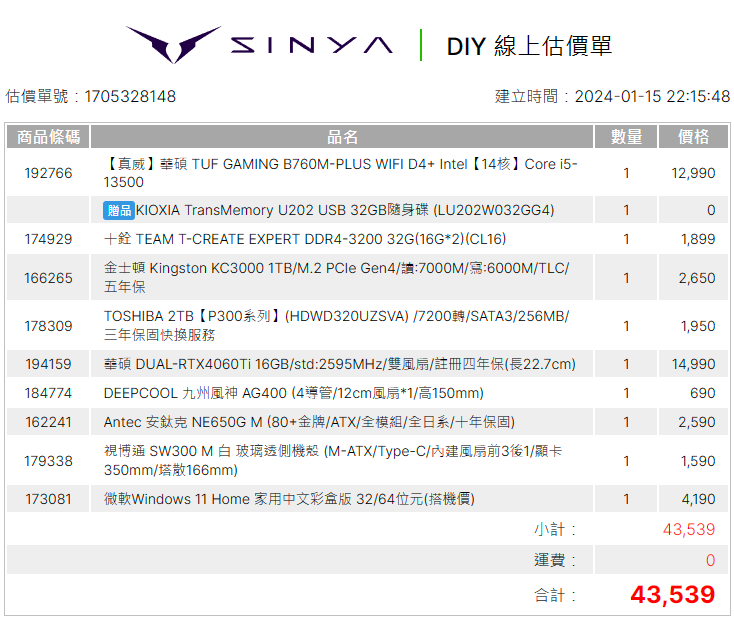
Task: Click the 商品條碼 column header
Action: (48, 137)
